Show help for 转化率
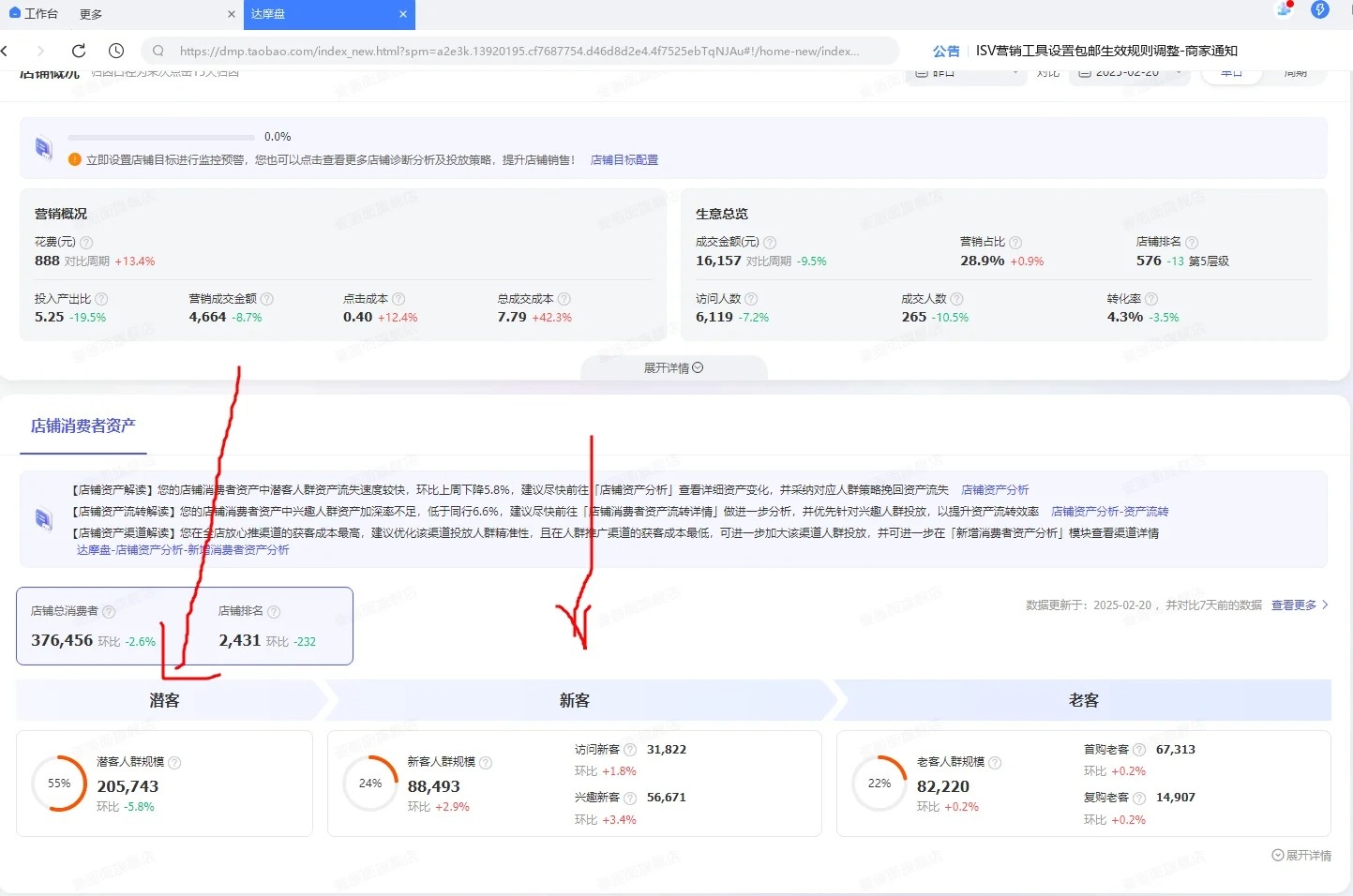Image resolution: width=1353 pixels, height=896 pixels. point(1152,299)
